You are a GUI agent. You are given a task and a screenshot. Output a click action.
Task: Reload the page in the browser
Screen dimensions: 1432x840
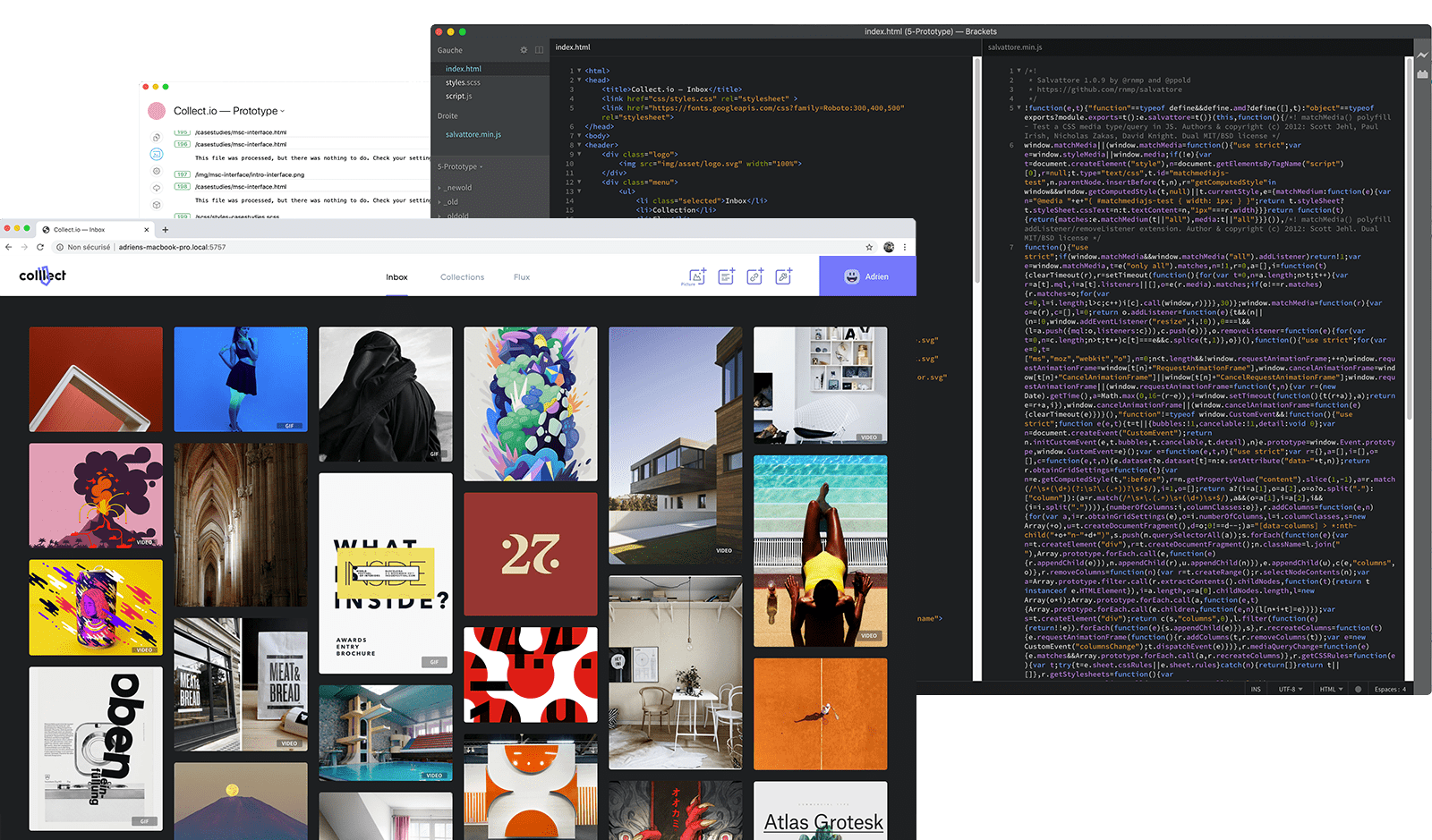(40, 247)
